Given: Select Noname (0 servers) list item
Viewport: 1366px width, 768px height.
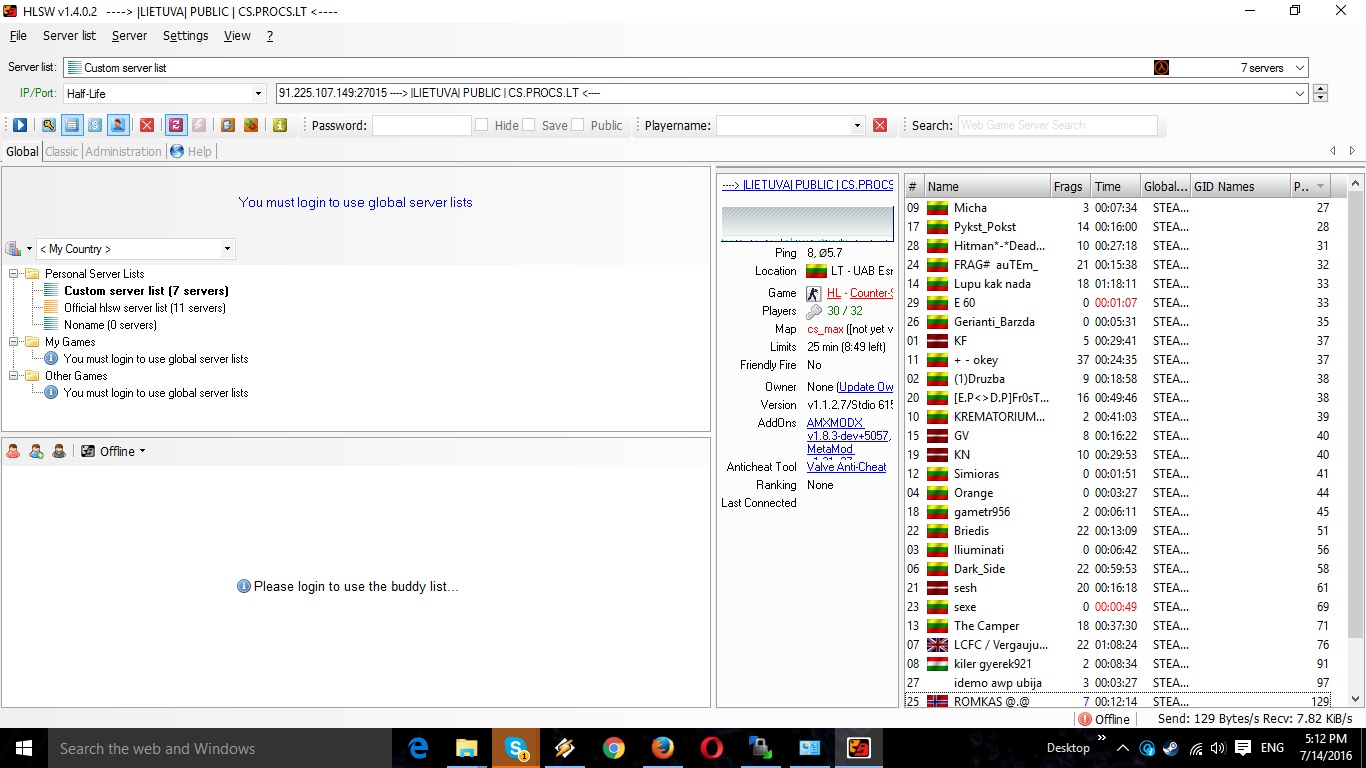Looking at the screenshot, I should pyautogui.click(x=110, y=325).
